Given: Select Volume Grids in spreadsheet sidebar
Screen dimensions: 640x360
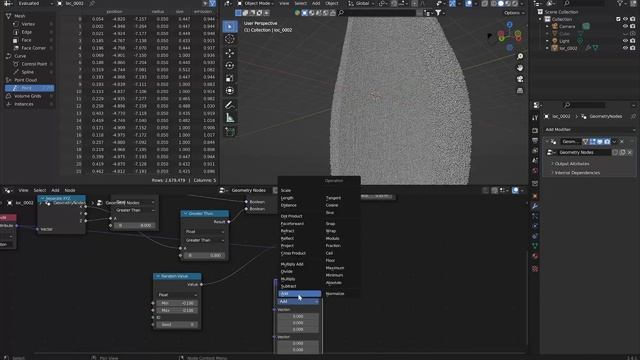Looking at the screenshot, I should pos(29,96).
